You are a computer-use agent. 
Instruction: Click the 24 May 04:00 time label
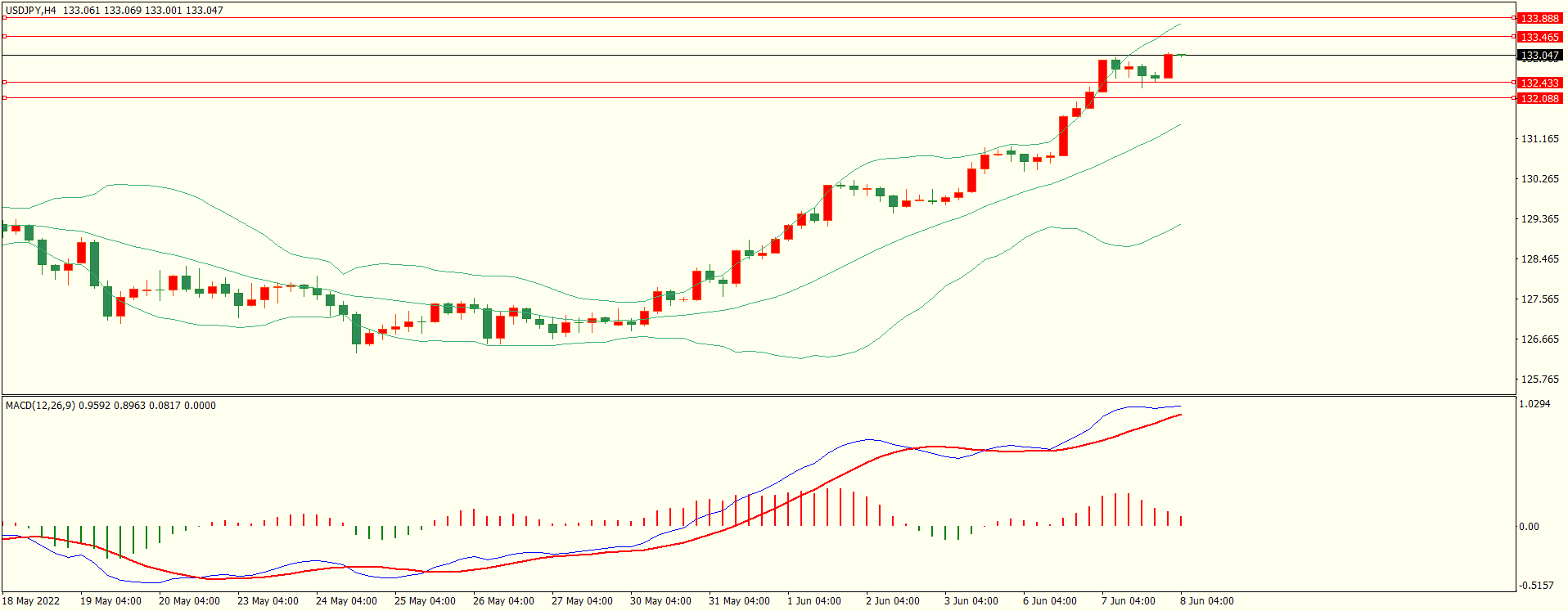pos(346,601)
